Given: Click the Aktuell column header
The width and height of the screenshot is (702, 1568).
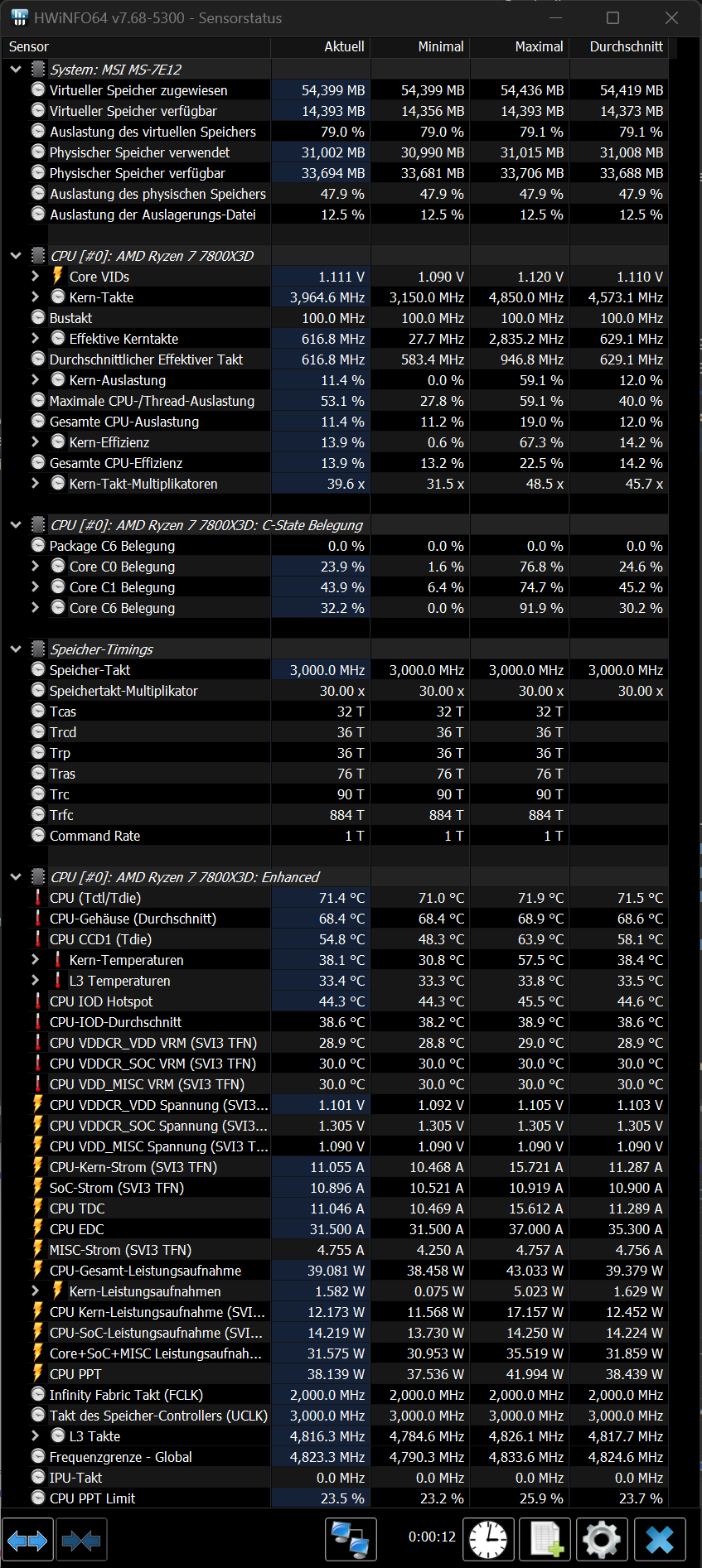Looking at the screenshot, I should [321, 47].
